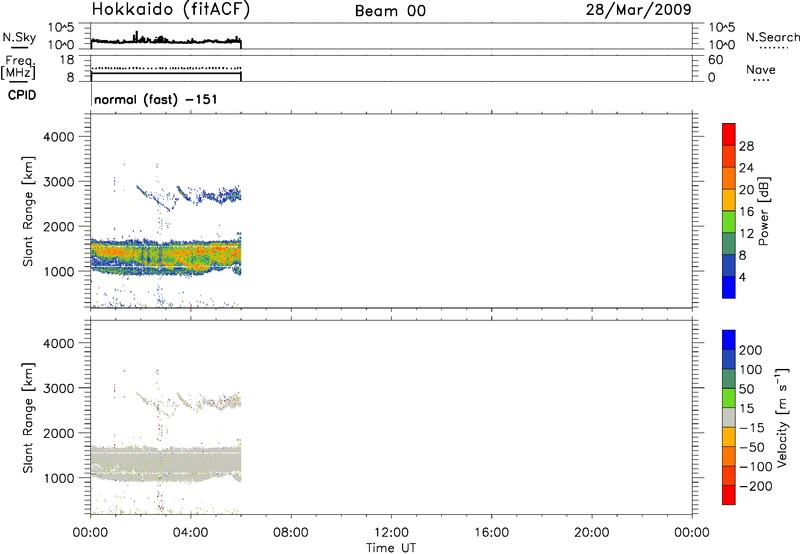This screenshot has height=554, width=800.
Task: Click the 'Hokkaido (fitACF)' title text
Action: (x=171, y=10)
